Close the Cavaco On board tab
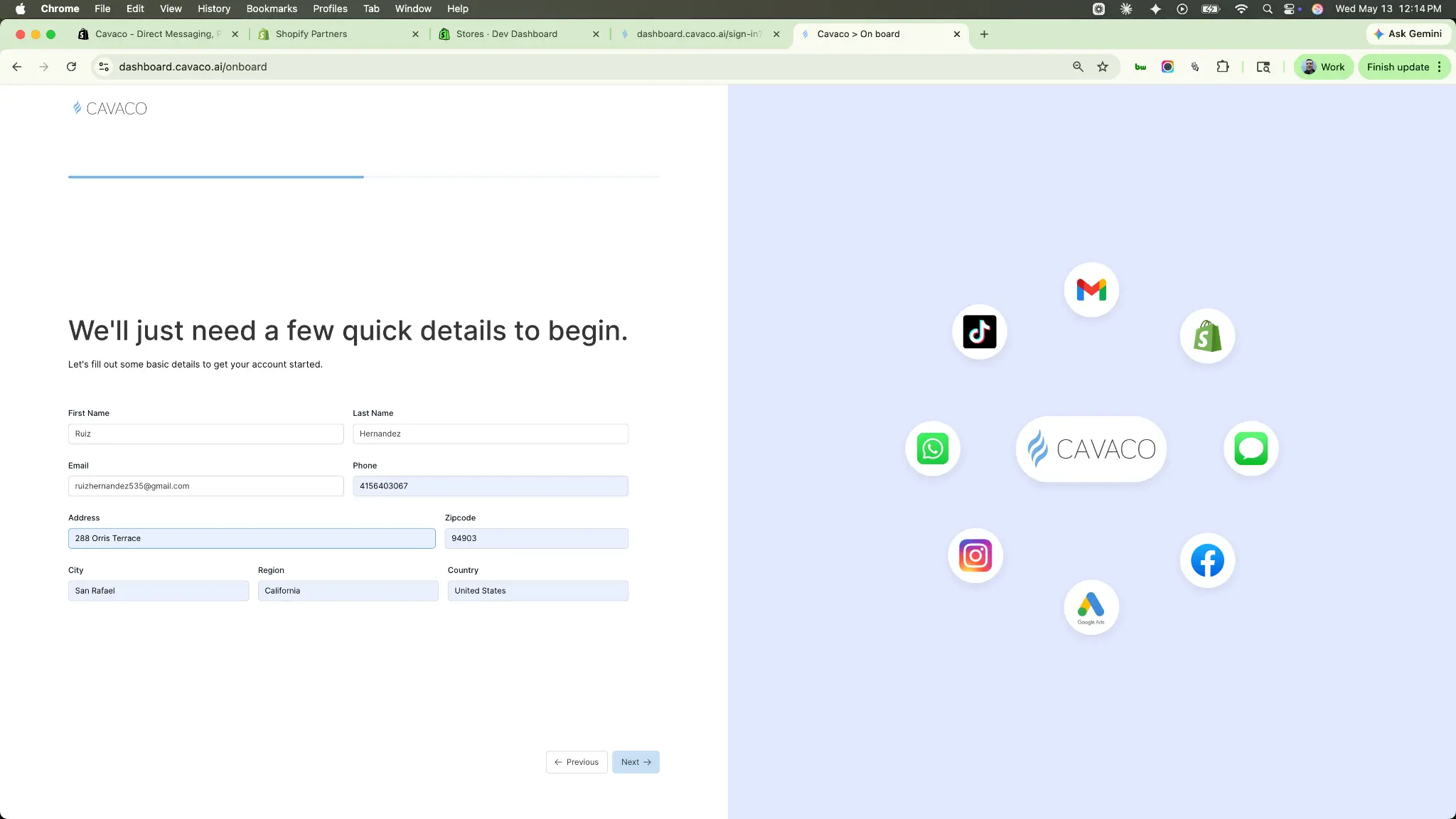The image size is (1456, 819). pyautogui.click(x=957, y=34)
